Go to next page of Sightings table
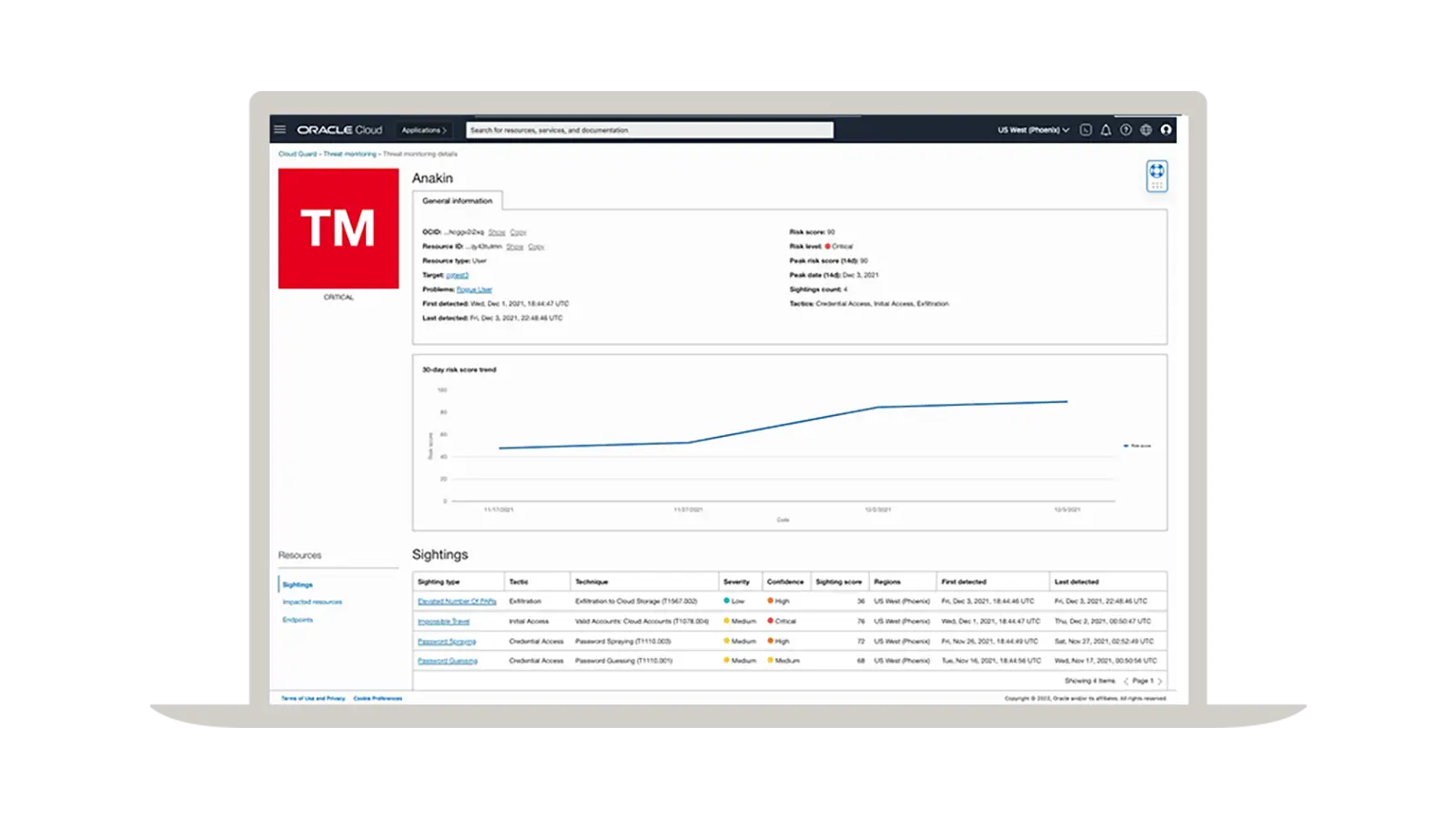1456x819 pixels. coord(1160,681)
